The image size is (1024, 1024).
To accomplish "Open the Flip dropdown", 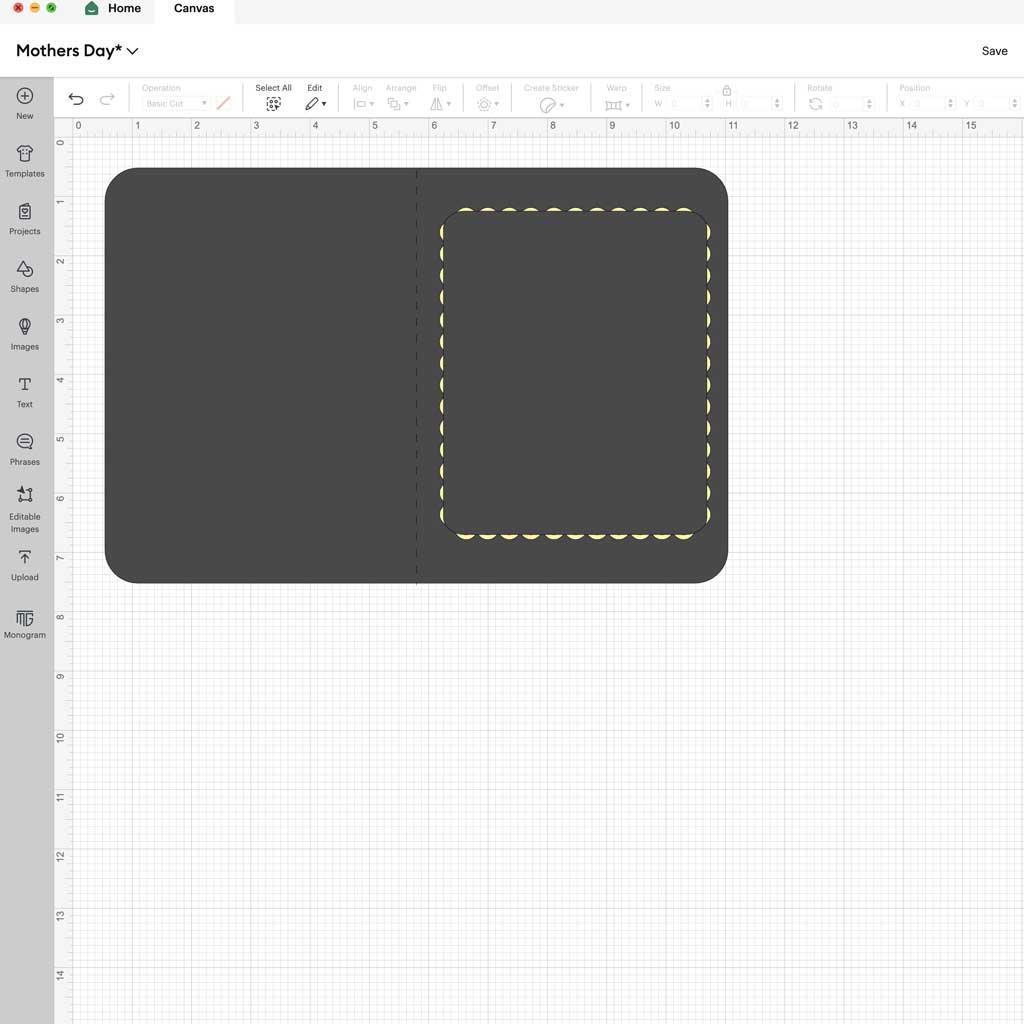I will point(440,104).
